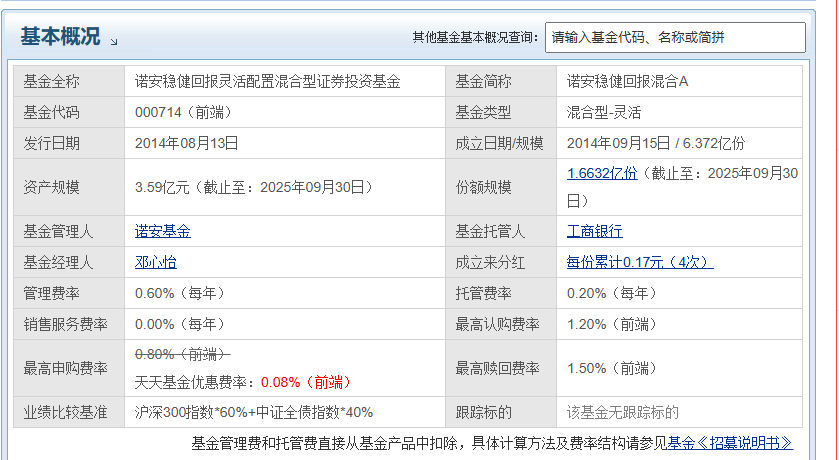The image size is (839, 460).
Task: Select establishment value 2014年09月15日 / 6.372亿份
Action: pyautogui.click(x=656, y=143)
